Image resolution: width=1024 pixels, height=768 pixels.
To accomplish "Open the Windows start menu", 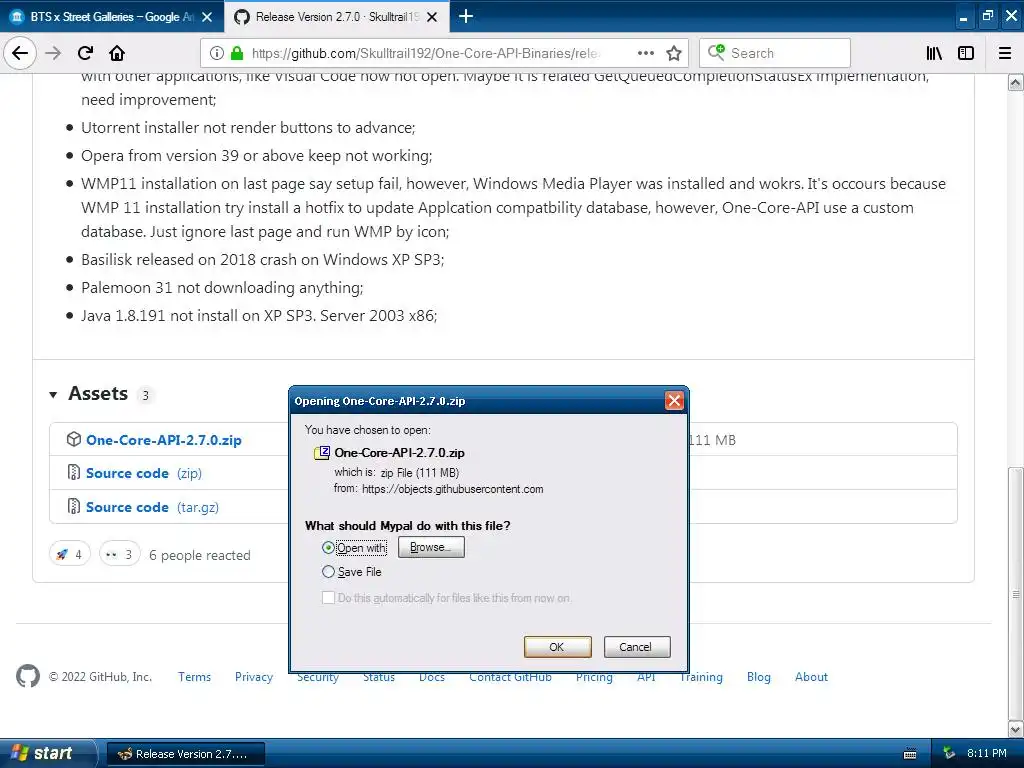I will pos(48,753).
